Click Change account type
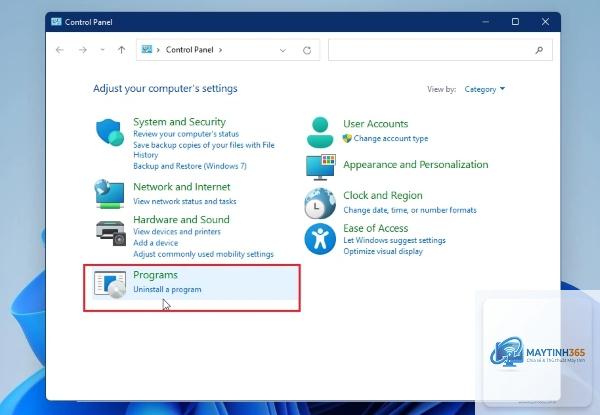 tap(391, 138)
